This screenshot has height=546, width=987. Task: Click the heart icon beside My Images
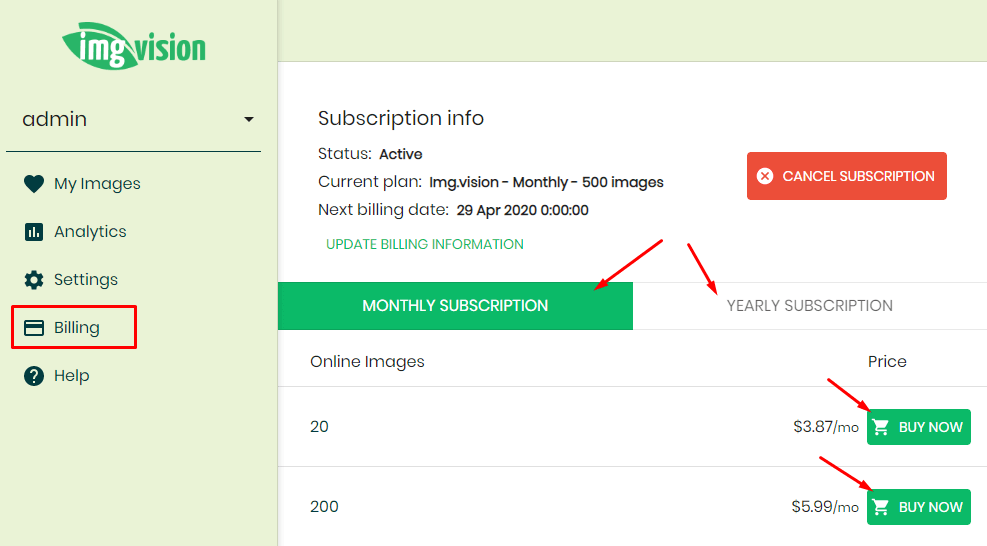coord(34,183)
